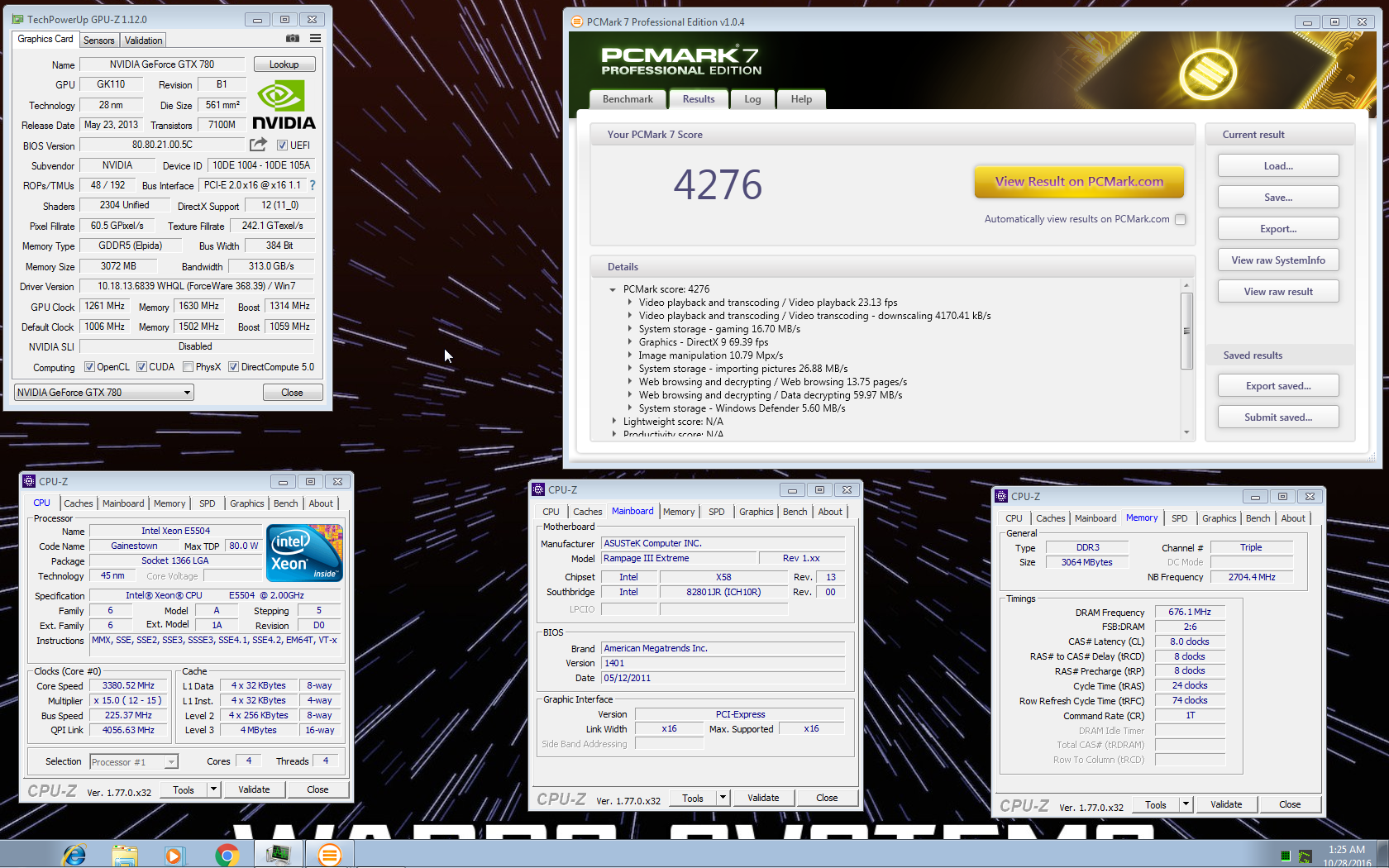Collapse PCMark score 4276 tree node
Screen dimensions: 1389x868
point(613,289)
